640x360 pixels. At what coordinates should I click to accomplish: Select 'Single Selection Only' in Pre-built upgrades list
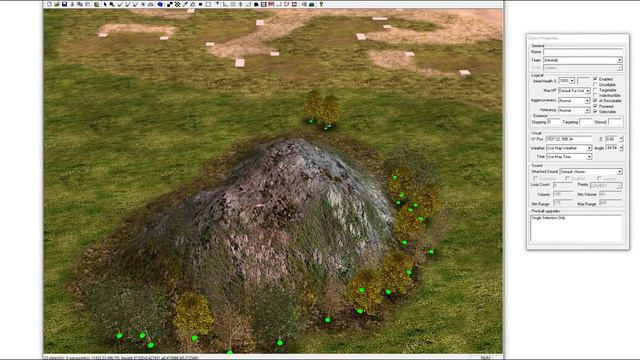click(549, 218)
